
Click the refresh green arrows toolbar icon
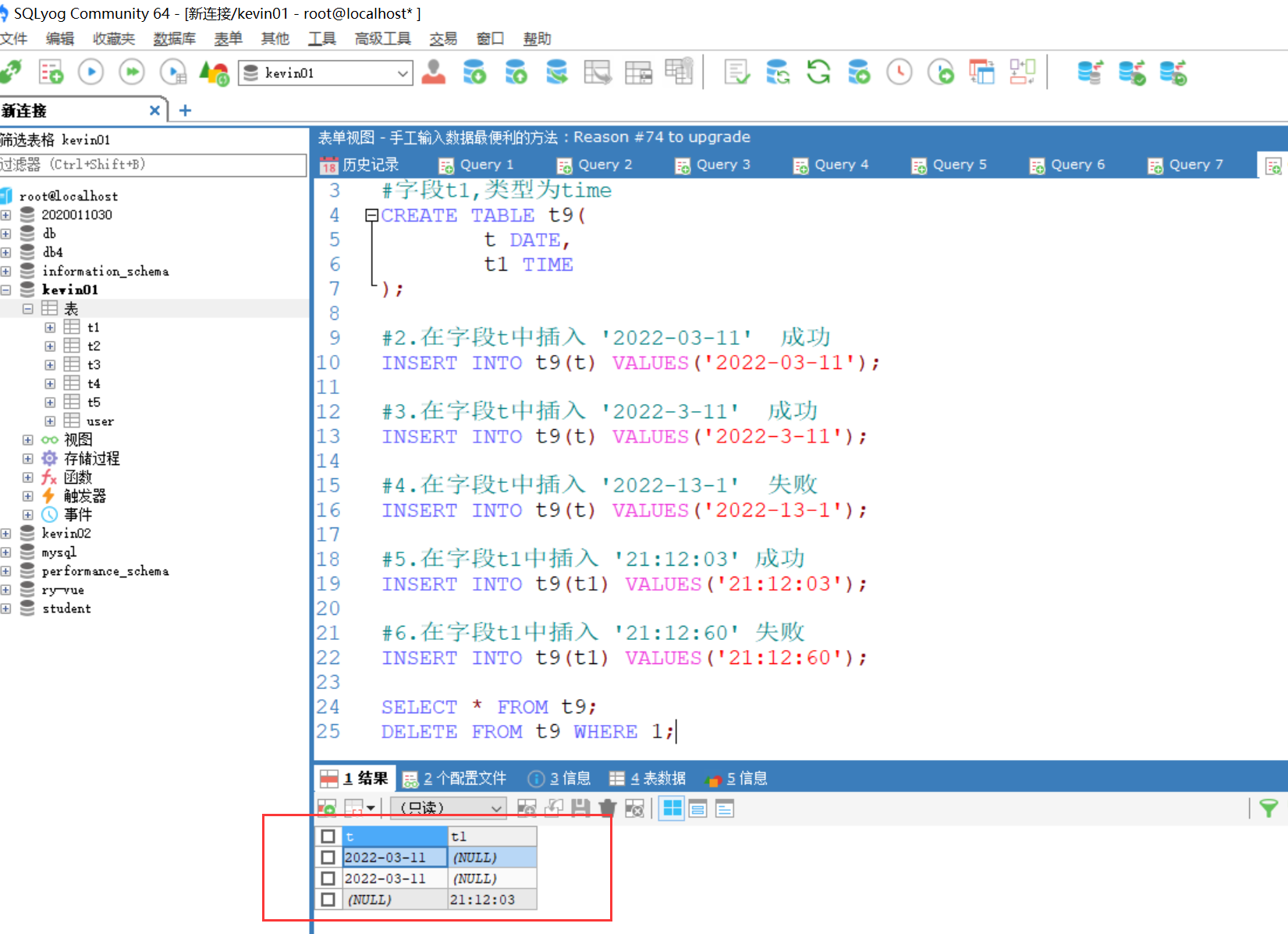pos(818,73)
